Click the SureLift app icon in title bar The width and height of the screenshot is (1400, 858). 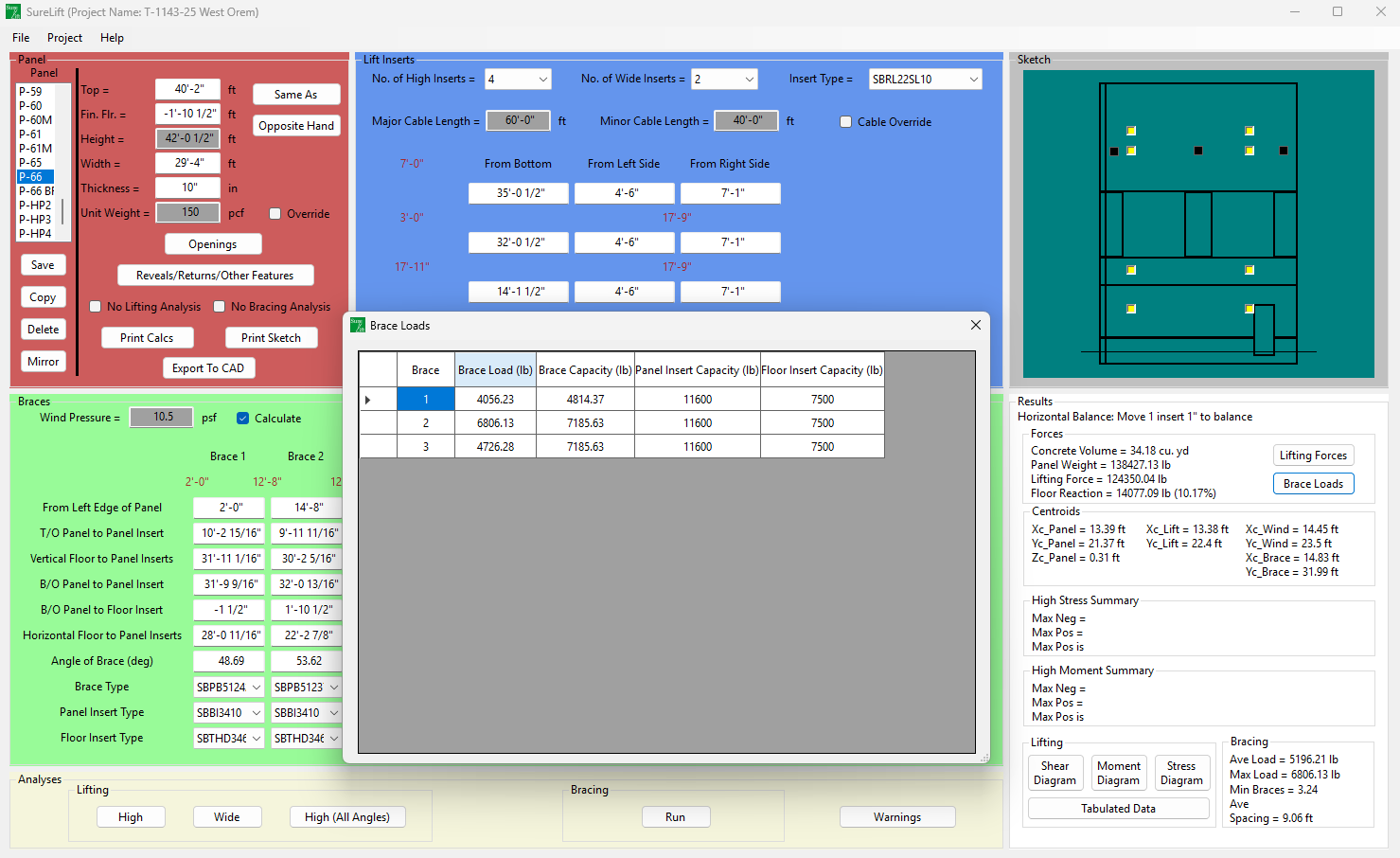pos(12,12)
